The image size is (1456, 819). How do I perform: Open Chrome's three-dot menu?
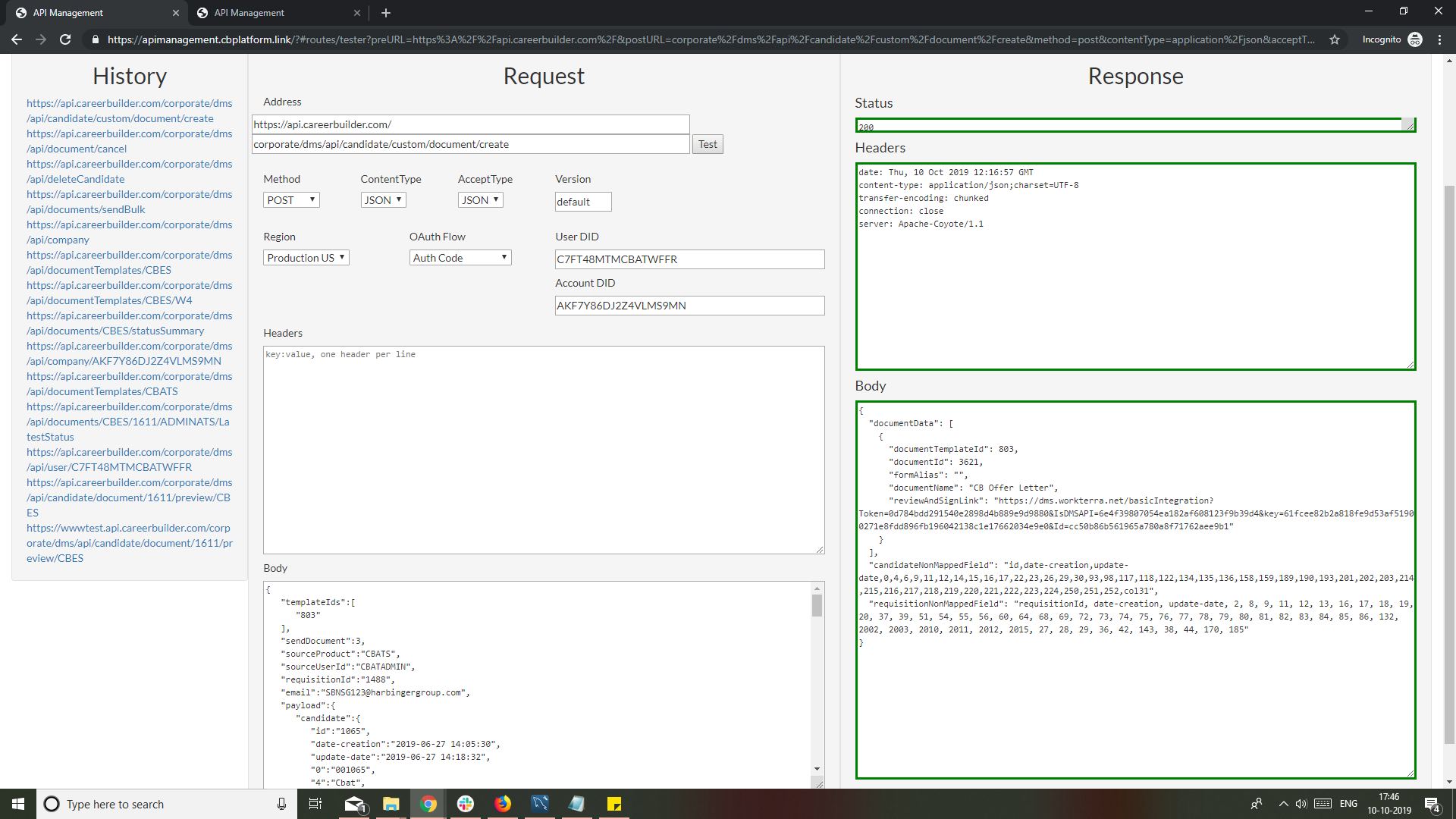tap(1439, 39)
